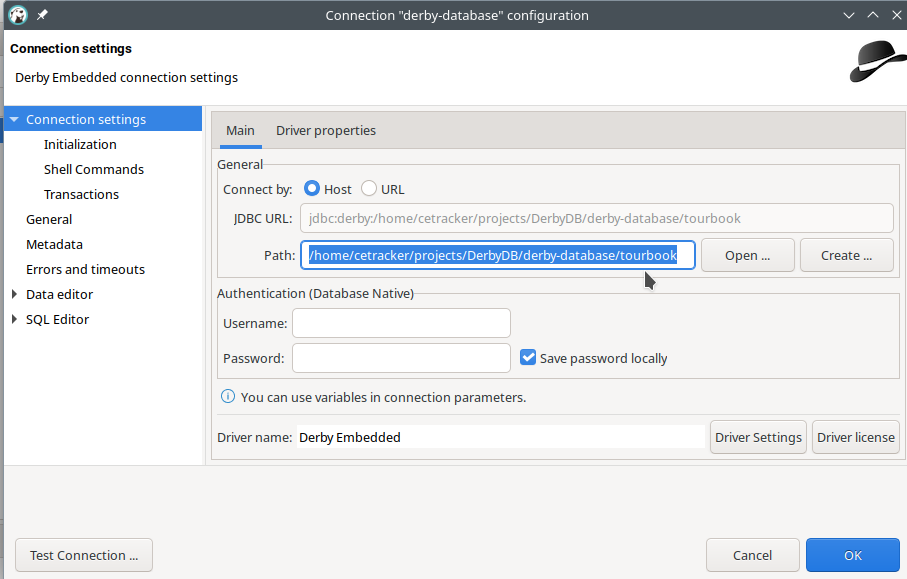Select Metadata in the settings tree
The image size is (907, 579).
54,245
